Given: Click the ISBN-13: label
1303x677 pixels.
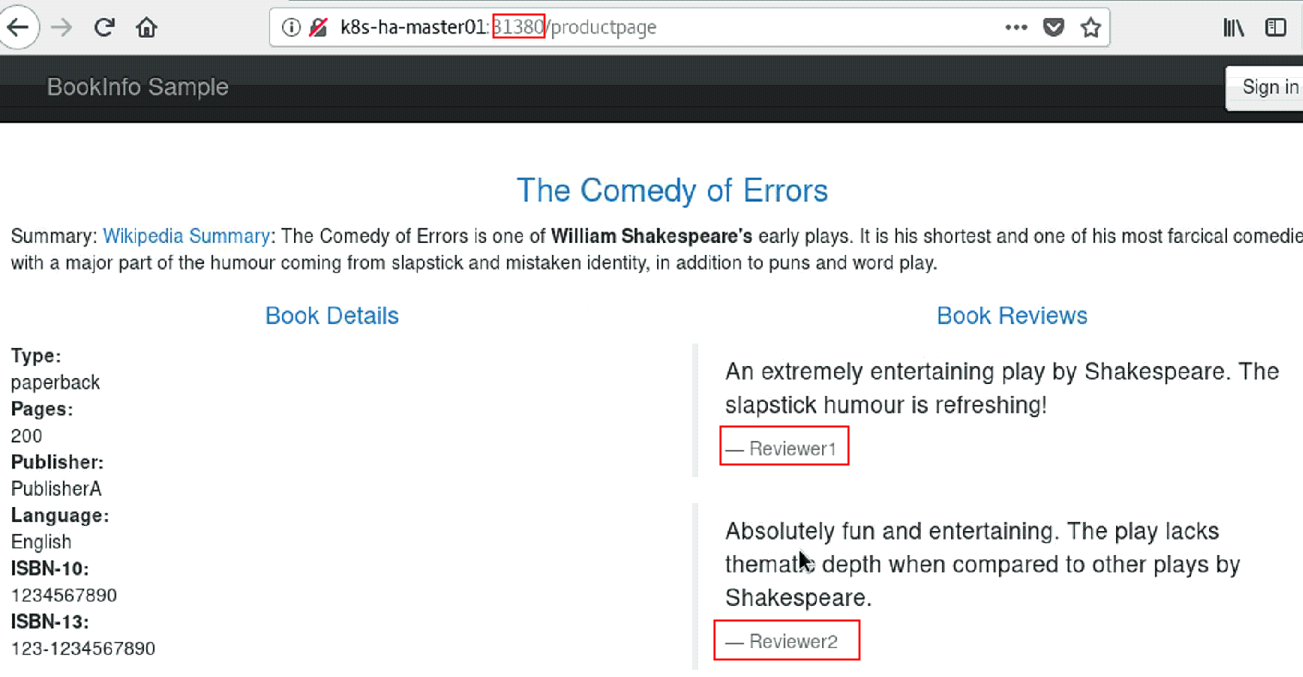Looking at the screenshot, I should tap(50, 622).
